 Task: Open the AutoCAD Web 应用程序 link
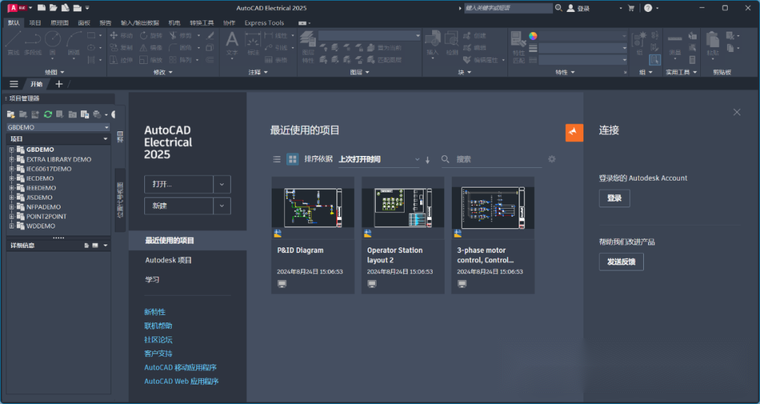[x=181, y=381]
